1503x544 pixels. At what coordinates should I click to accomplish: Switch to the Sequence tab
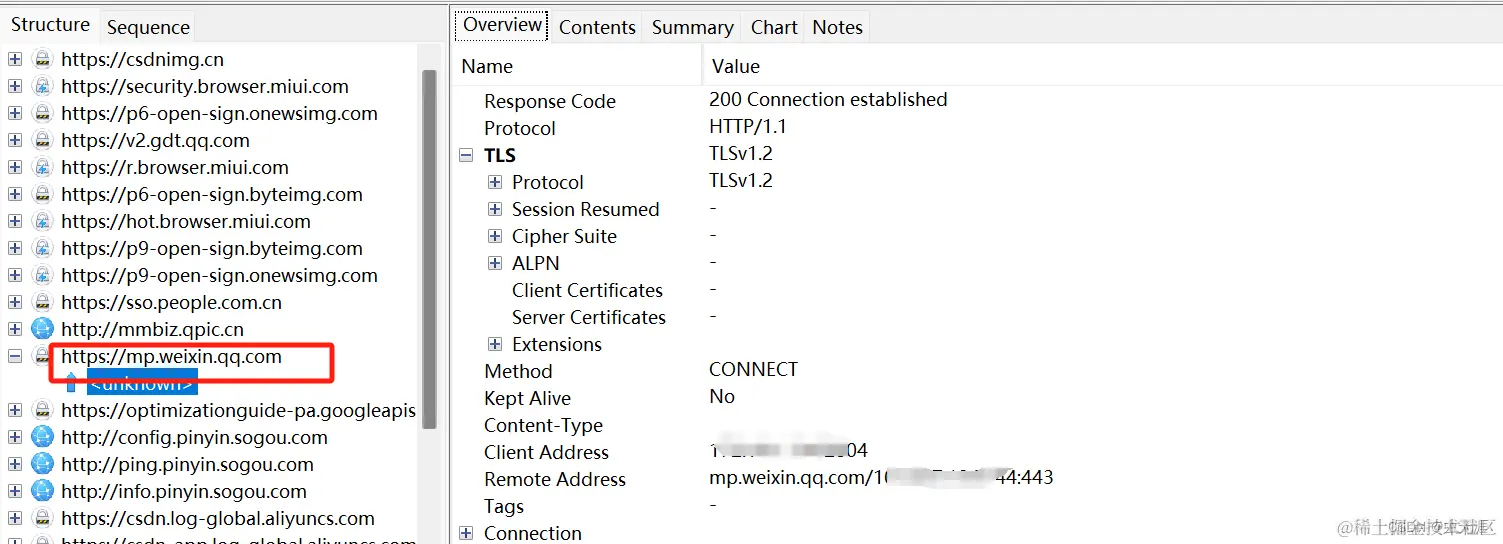(148, 27)
